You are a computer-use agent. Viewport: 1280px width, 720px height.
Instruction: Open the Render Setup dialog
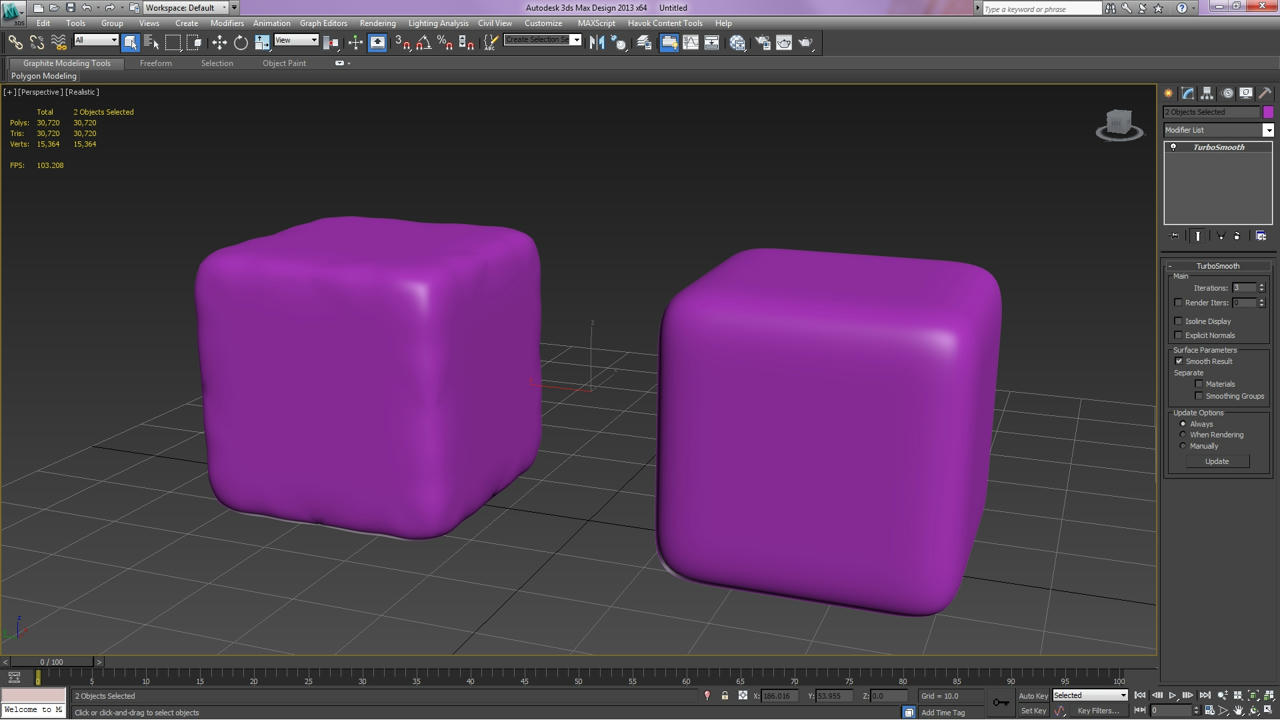coord(760,42)
